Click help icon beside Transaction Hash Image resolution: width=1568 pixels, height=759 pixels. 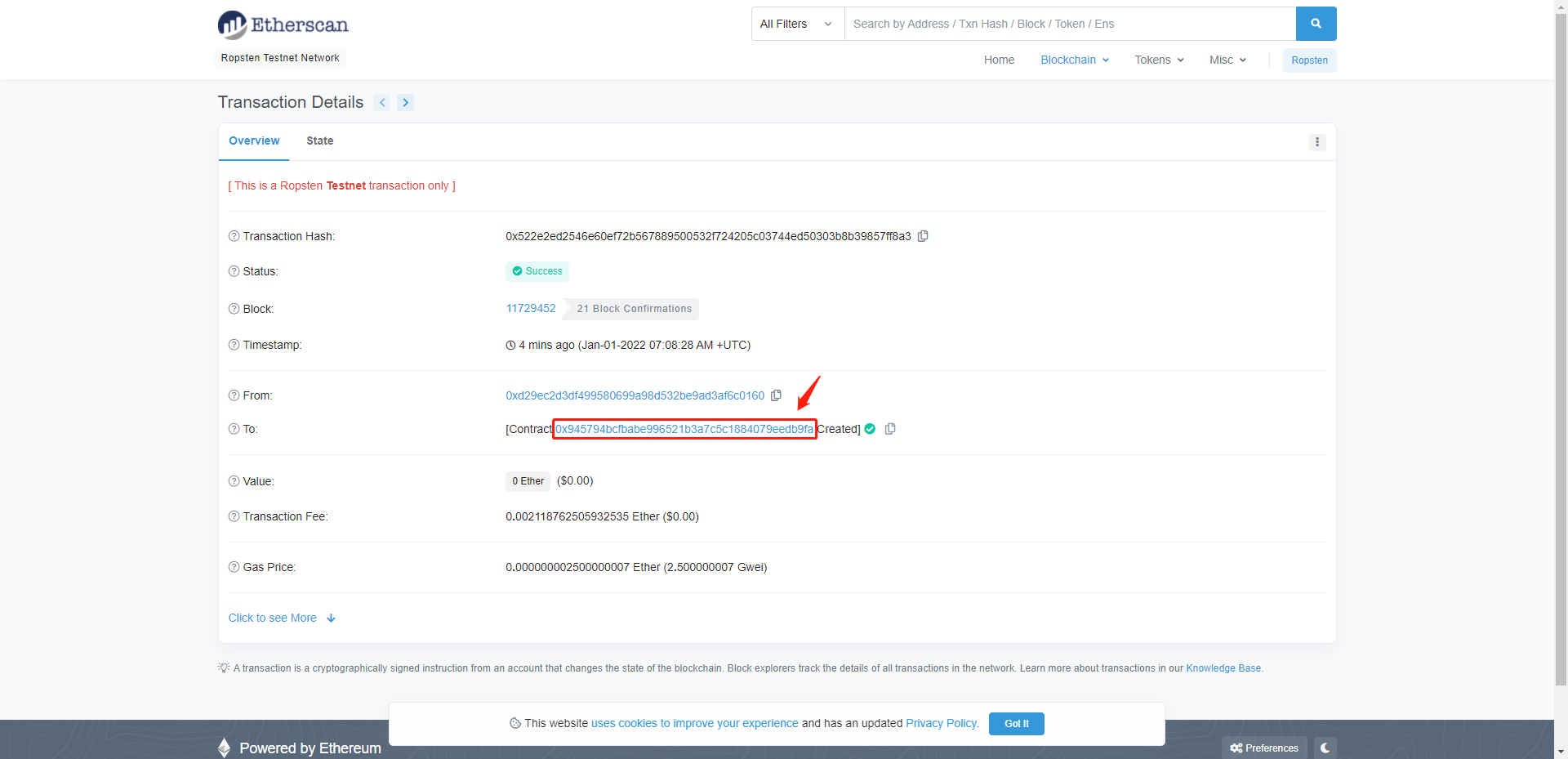234,236
